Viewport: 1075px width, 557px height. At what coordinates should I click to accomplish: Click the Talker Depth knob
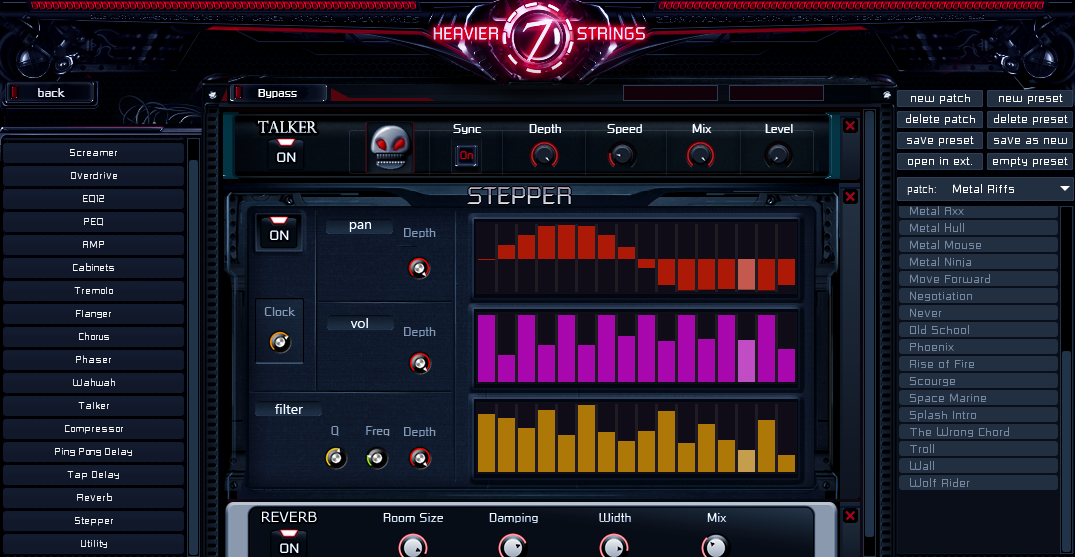tap(544, 155)
